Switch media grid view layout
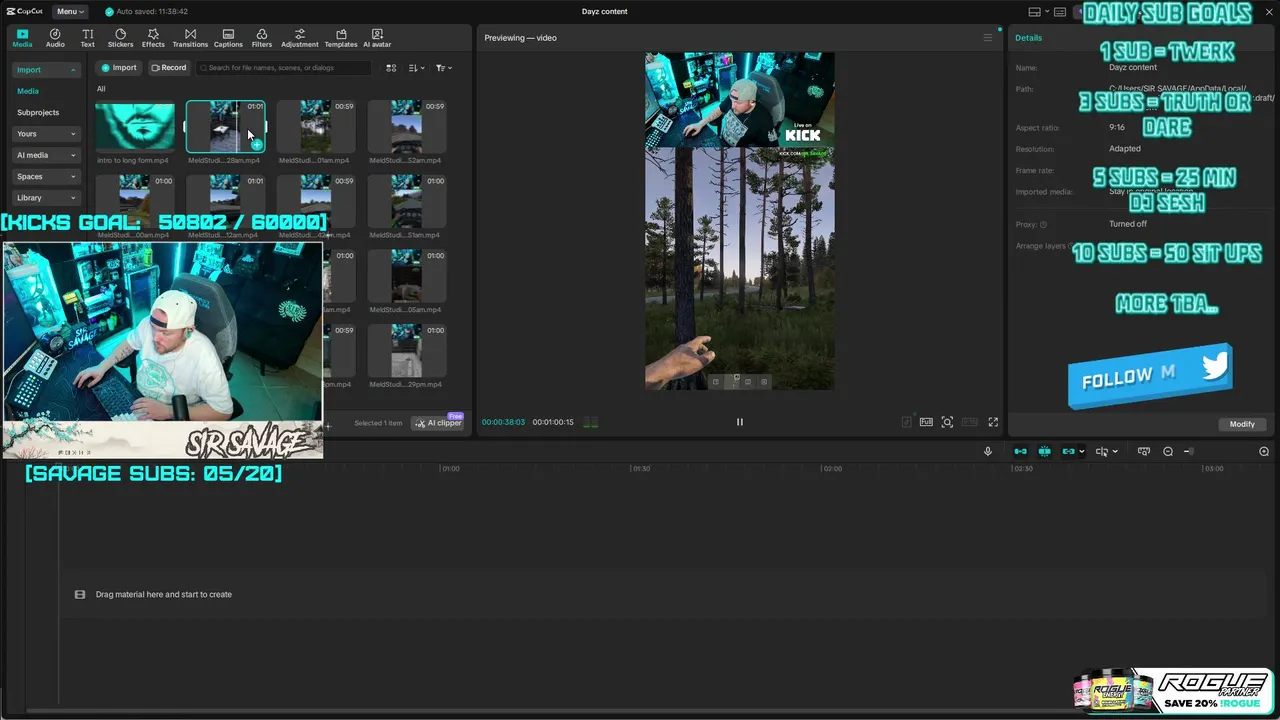The image size is (1280, 720). pyautogui.click(x=391, y=68)
